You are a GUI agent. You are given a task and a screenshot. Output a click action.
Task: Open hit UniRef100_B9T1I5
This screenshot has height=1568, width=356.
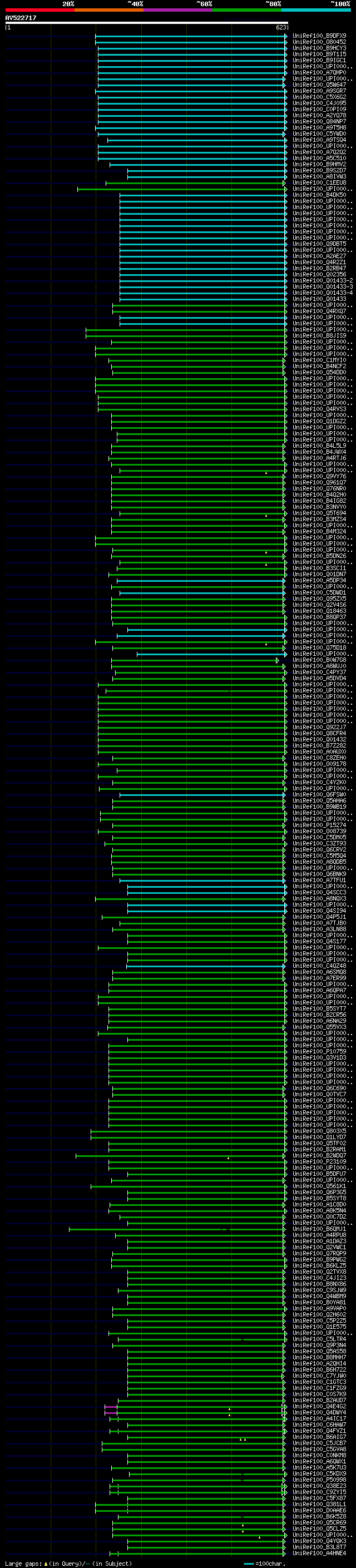tap(319, 54)
